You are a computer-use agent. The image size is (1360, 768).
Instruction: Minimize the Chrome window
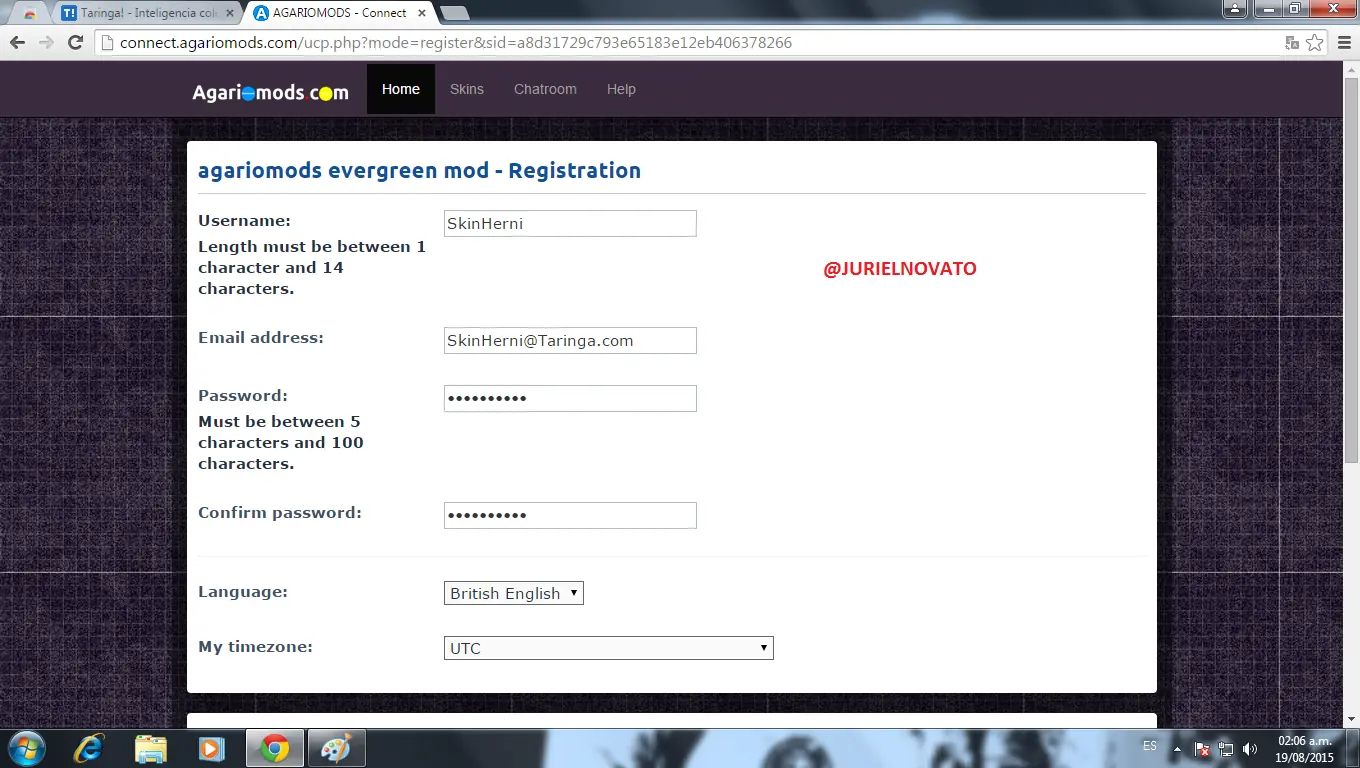[1267, 8]
